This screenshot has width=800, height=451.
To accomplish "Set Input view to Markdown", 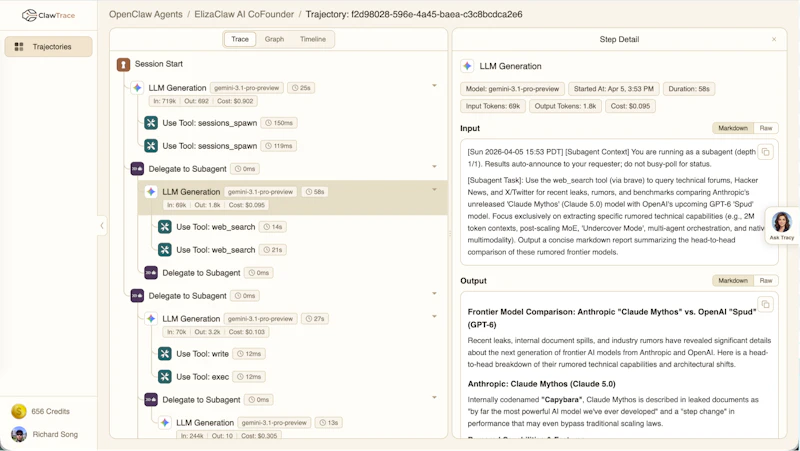I will click(x=733, y=128).
